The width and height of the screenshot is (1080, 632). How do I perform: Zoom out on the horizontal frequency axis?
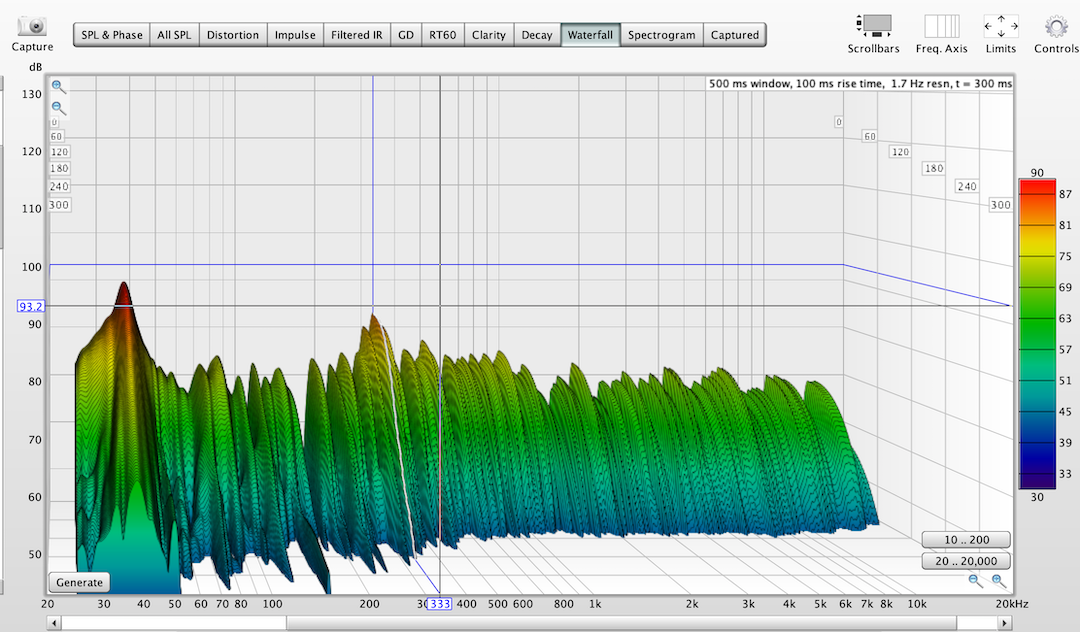click(x=976, y=580)
